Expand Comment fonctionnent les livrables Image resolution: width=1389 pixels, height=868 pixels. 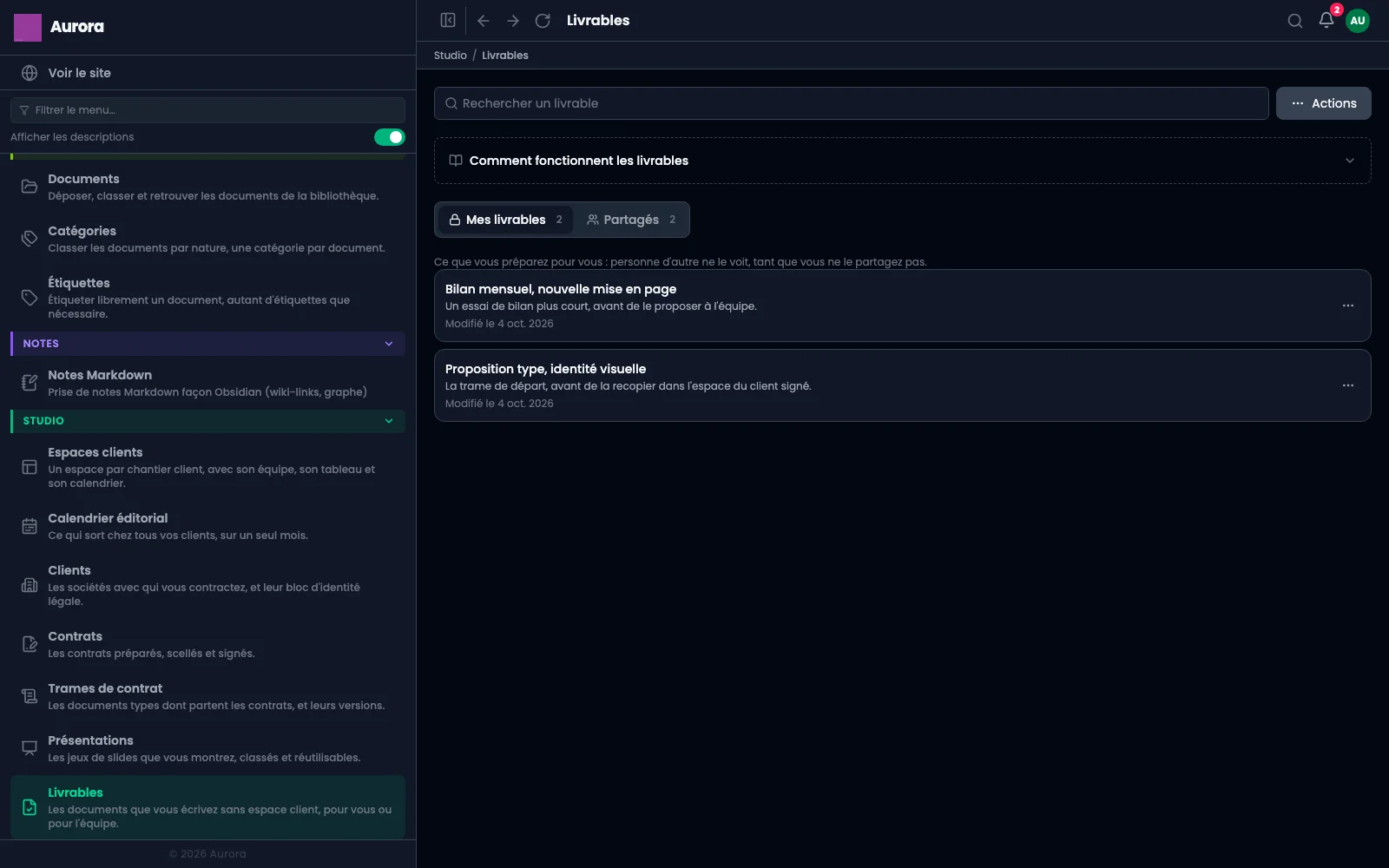click(903, 161)
